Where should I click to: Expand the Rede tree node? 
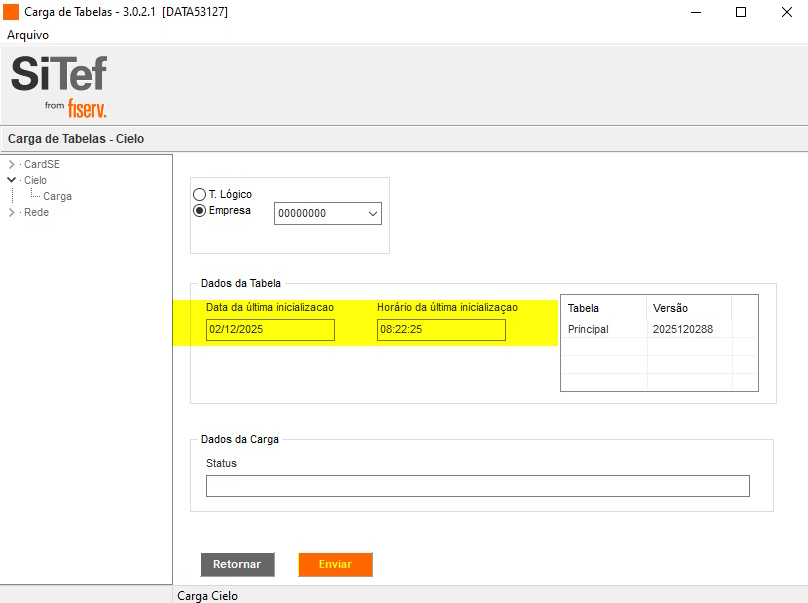click(x=11, y=212)
